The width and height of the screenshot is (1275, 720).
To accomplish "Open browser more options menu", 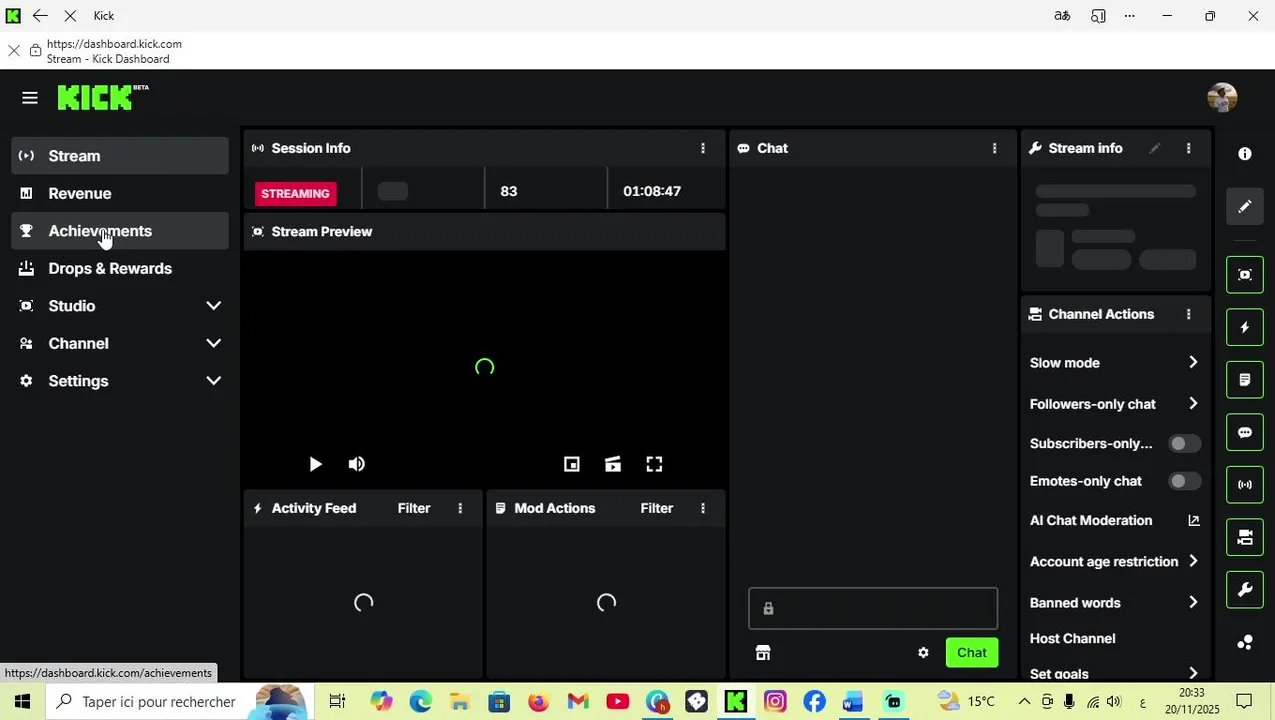I will [x=1130, y=16].
